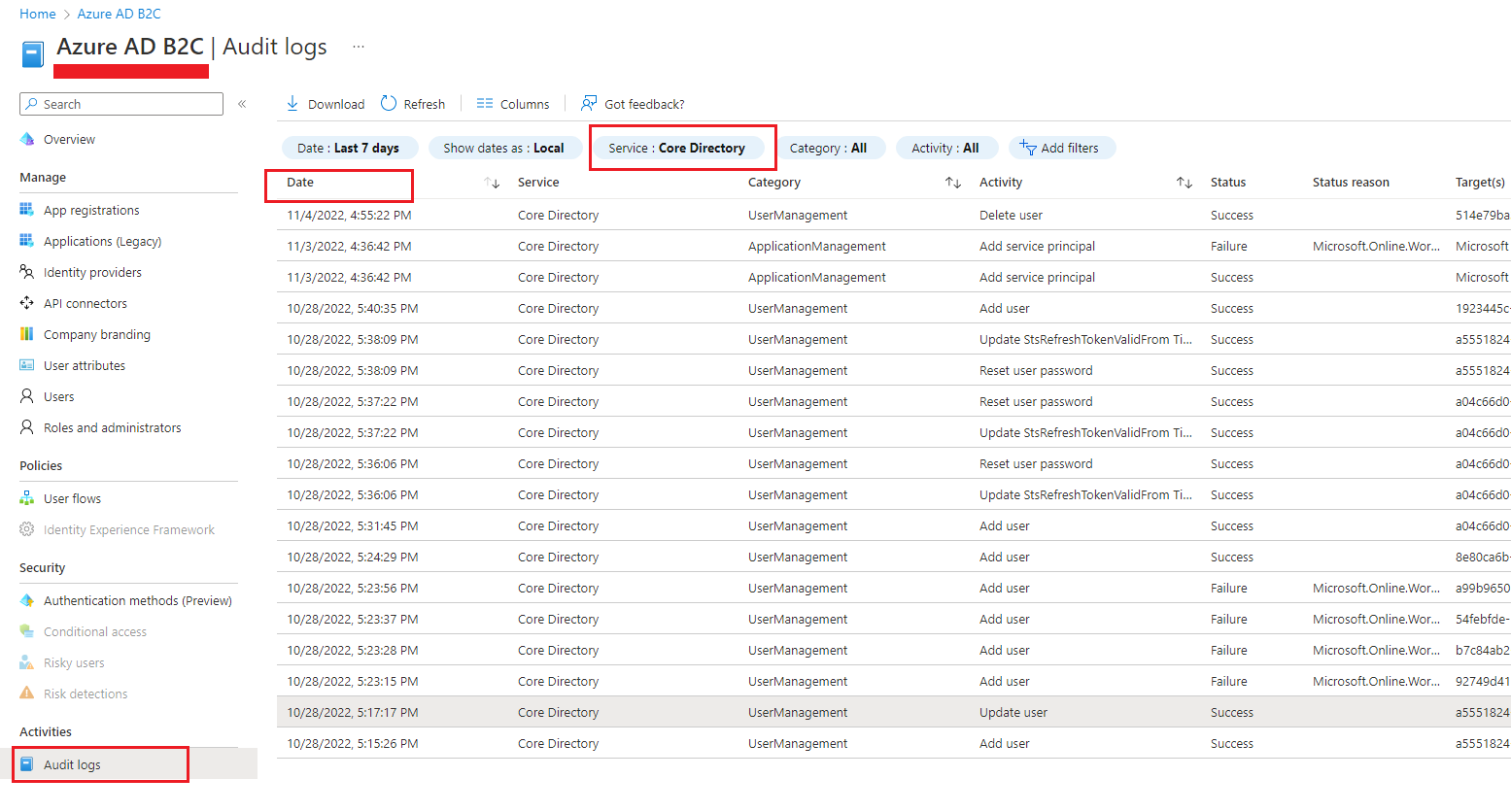Click the Applications (Legacy) icon

click(x=27, y=241)
